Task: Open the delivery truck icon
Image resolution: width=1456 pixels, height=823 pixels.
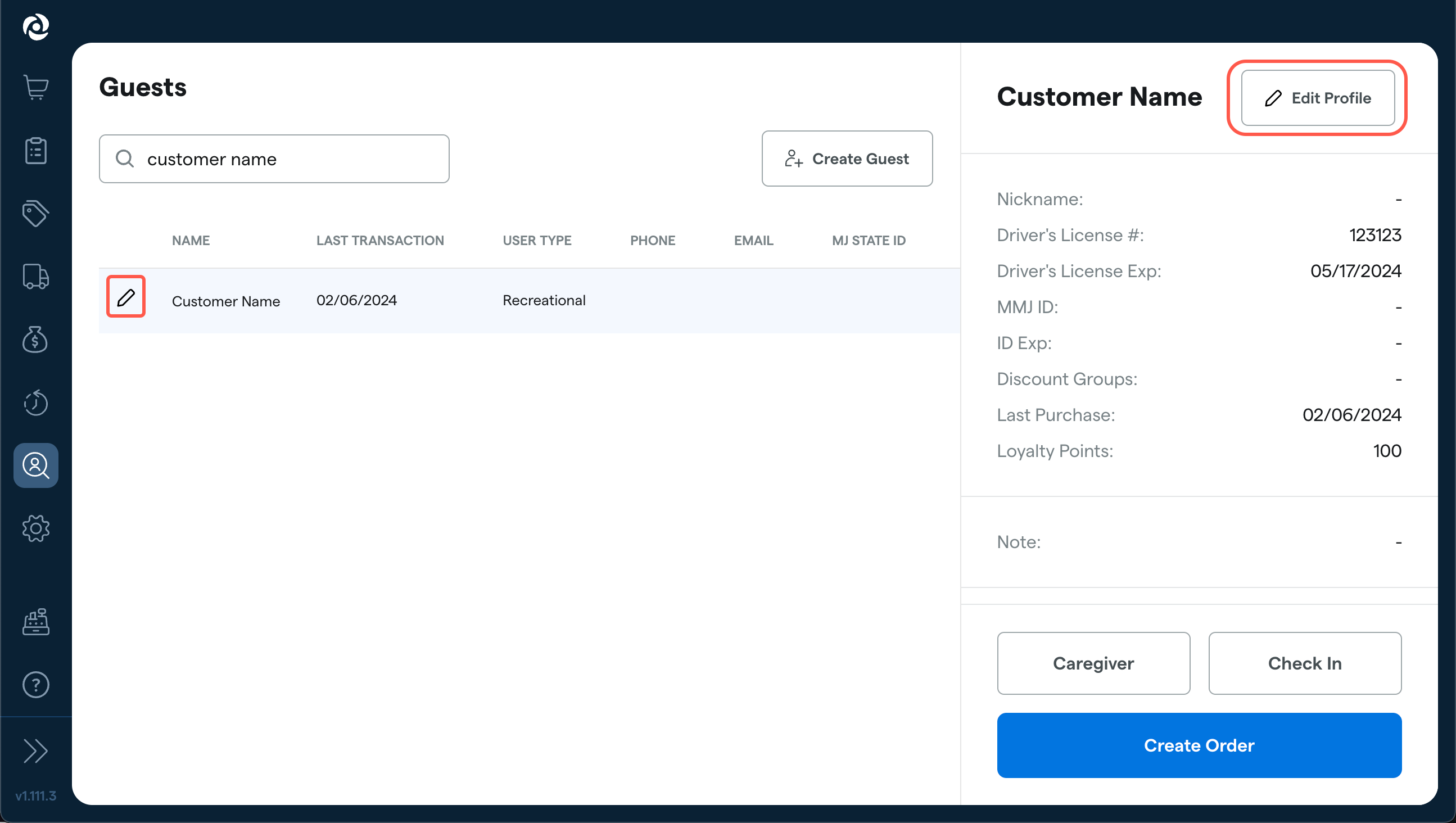Action: pyautogui.click(x=35, y=277)
